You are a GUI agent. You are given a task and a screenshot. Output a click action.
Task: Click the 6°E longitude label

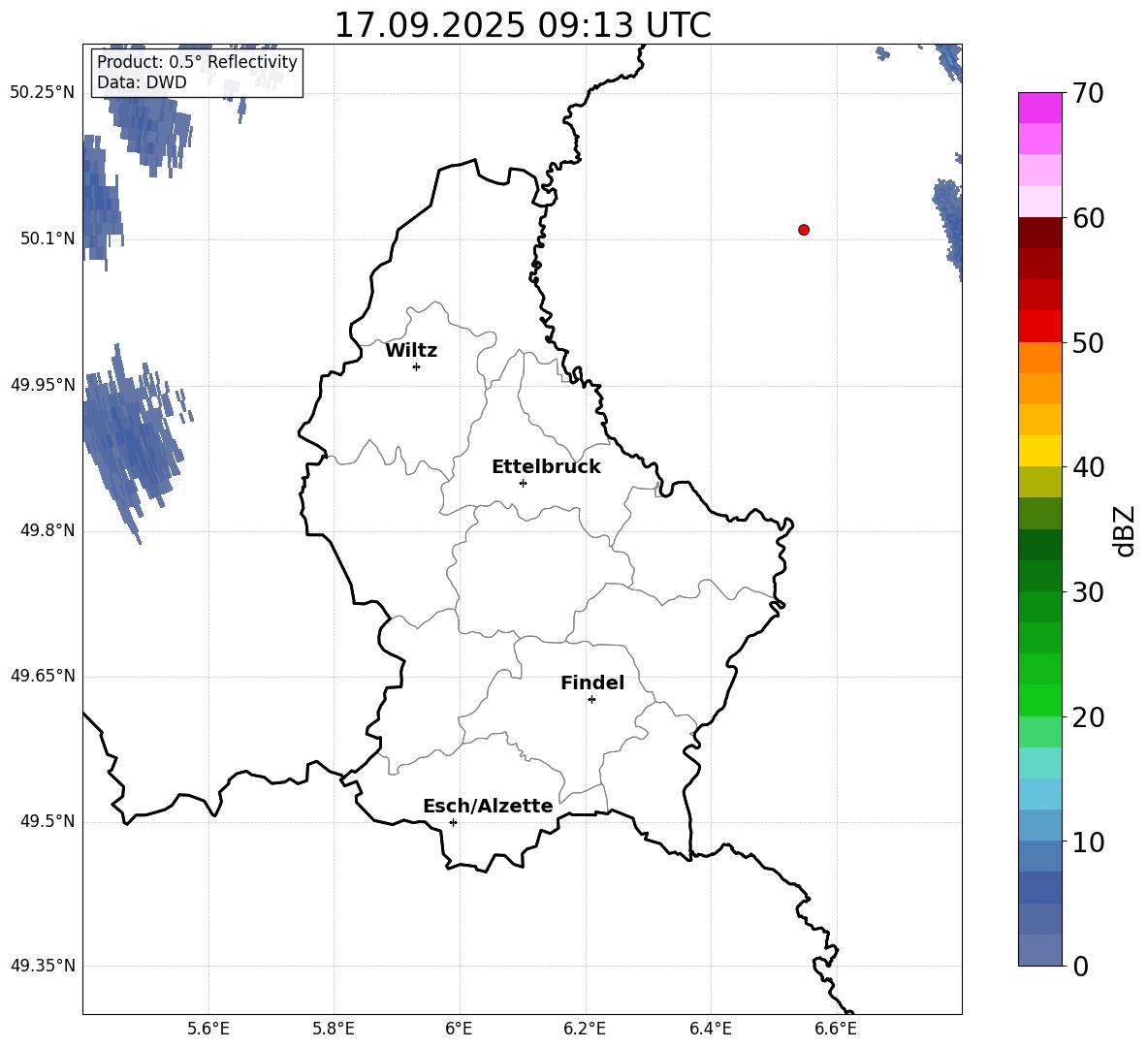tap(459, 1029)
